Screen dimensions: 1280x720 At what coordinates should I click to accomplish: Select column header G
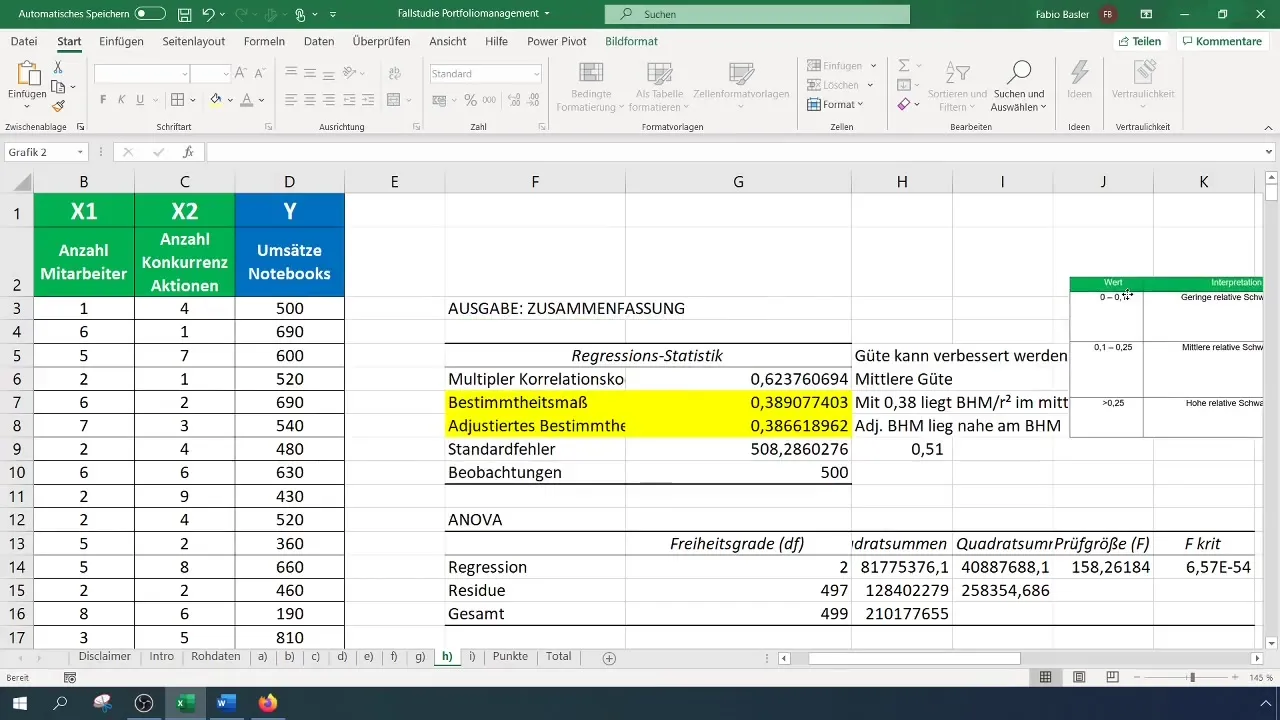tap(738, 181)
